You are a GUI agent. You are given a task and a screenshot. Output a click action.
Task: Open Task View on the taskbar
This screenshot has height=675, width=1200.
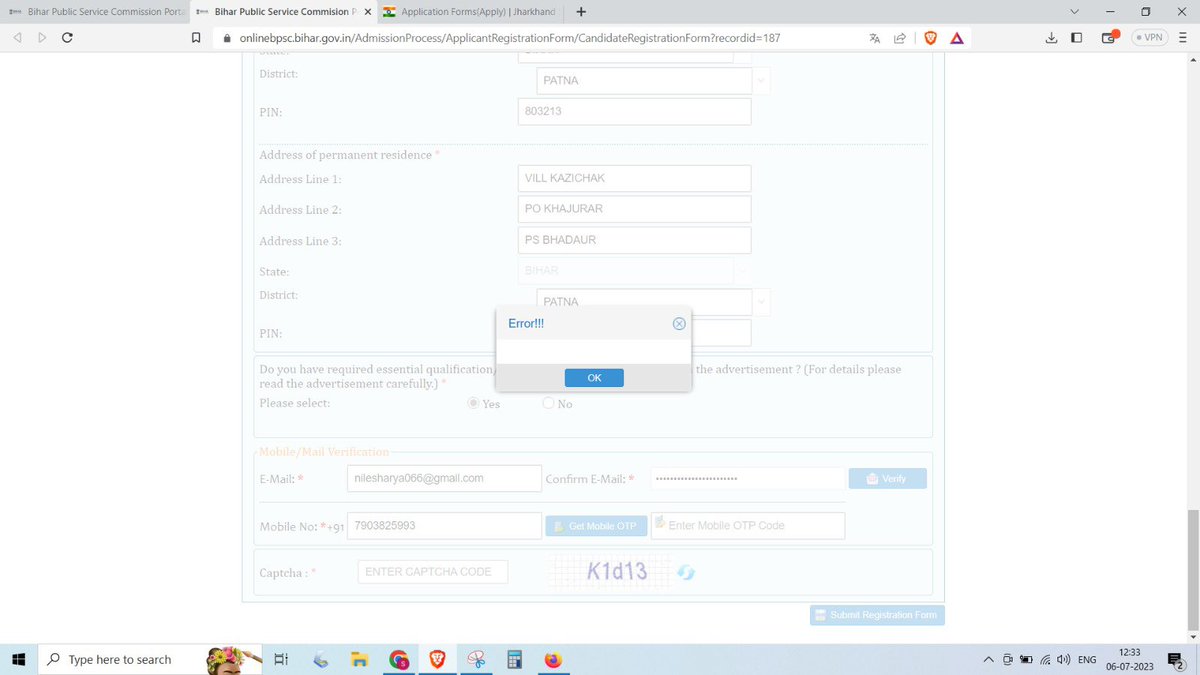click(281, 659)
